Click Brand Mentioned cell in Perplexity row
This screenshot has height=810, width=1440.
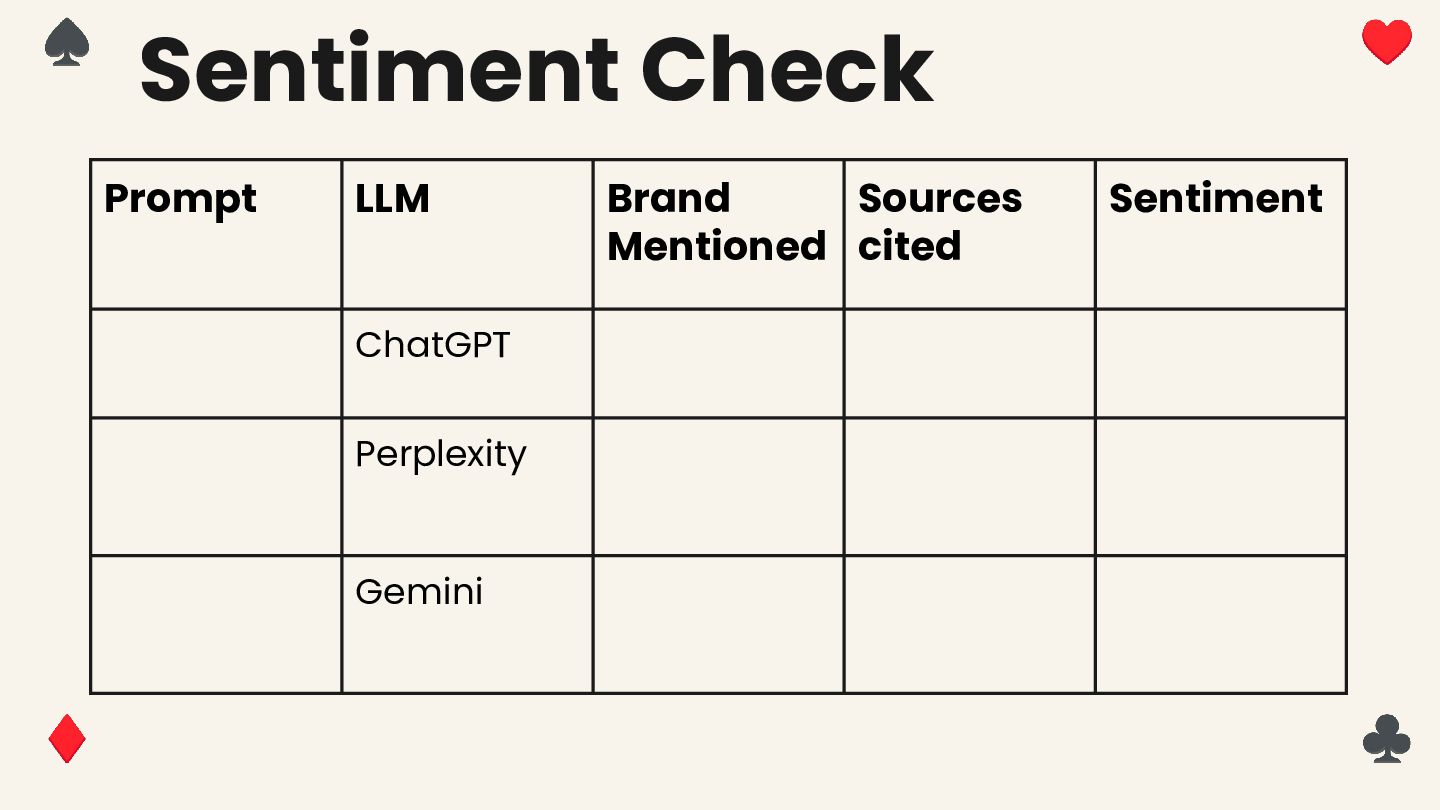click(718, 487)
